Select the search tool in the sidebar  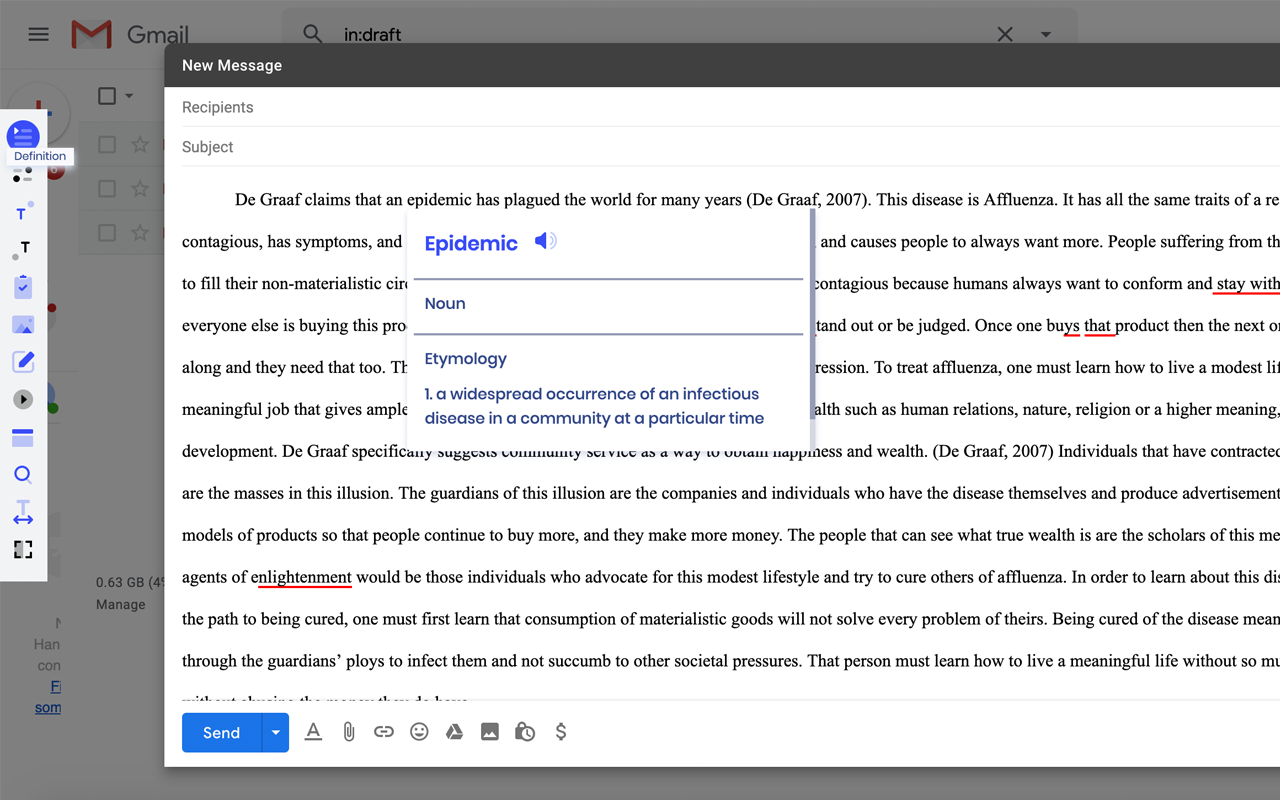pos(22,473)
